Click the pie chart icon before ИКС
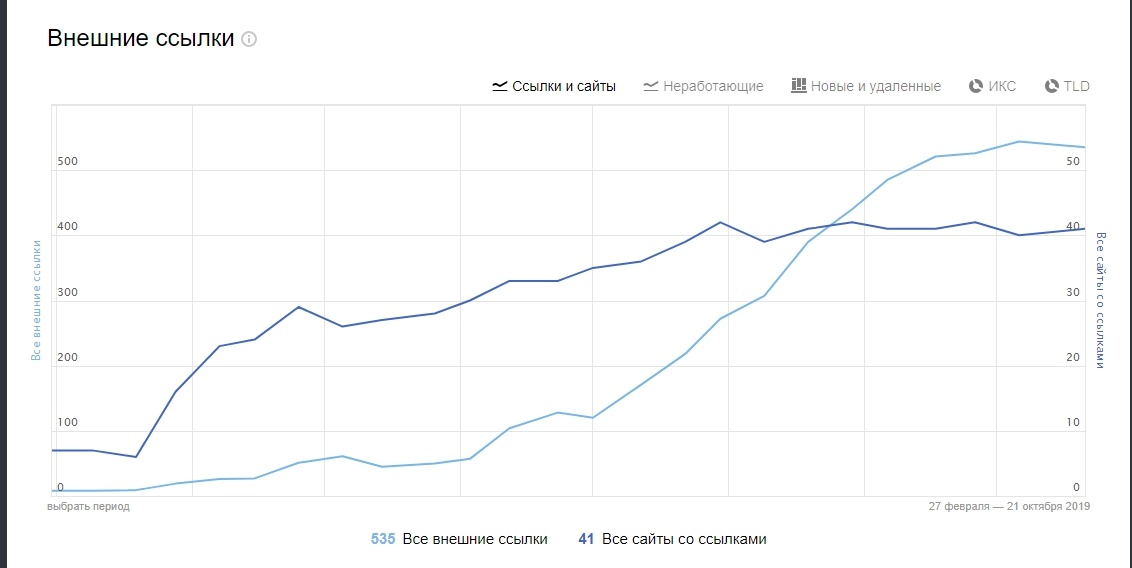 (x=976, y=86)
